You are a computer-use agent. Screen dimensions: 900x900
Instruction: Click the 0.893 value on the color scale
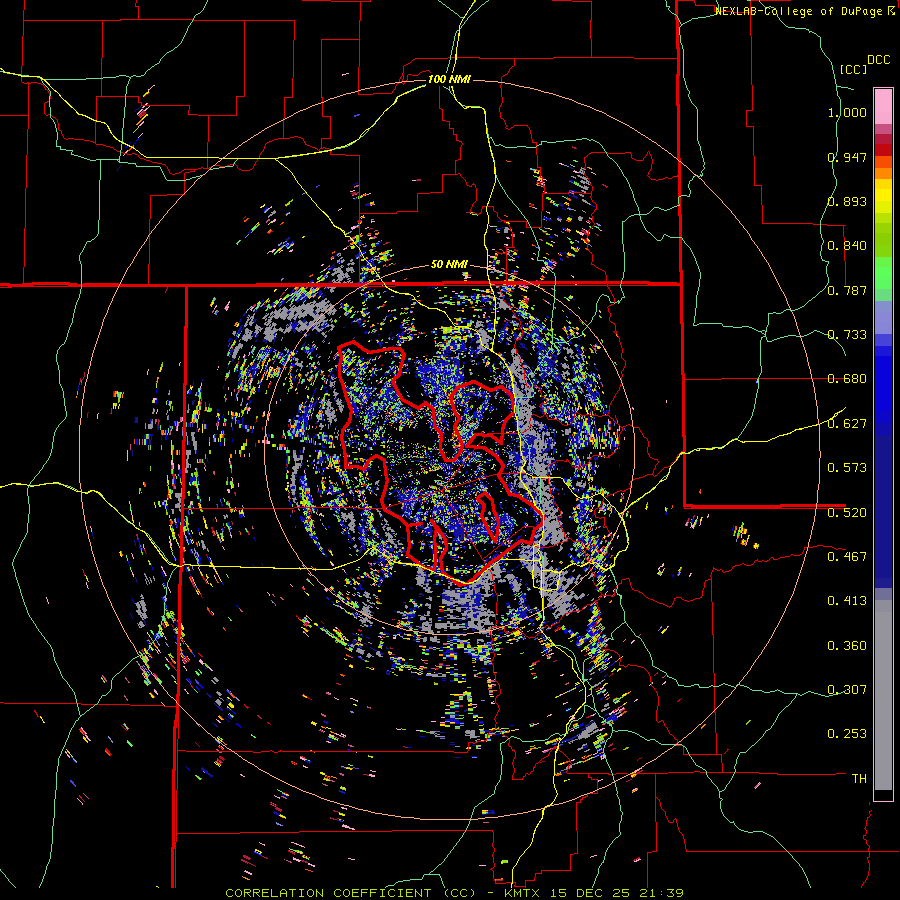coord(847,201)
